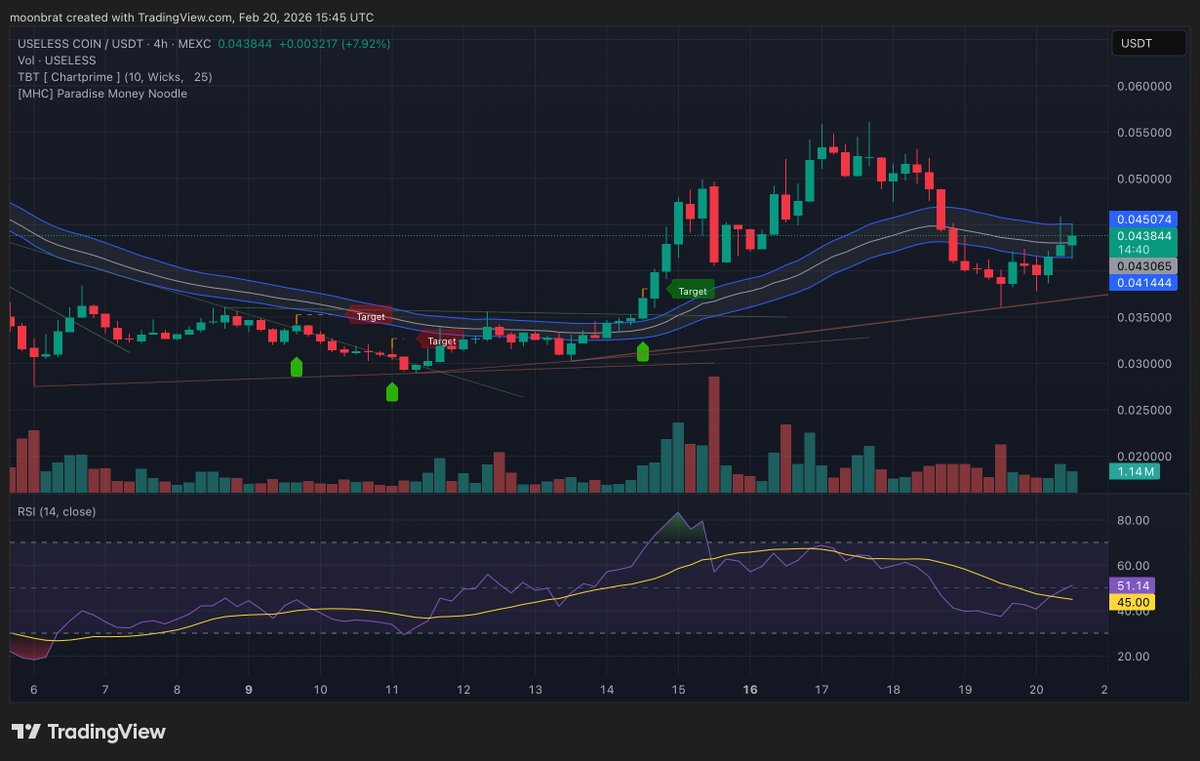
Task: Click the 12 date label on time axis
Action: tap(463, 690)
